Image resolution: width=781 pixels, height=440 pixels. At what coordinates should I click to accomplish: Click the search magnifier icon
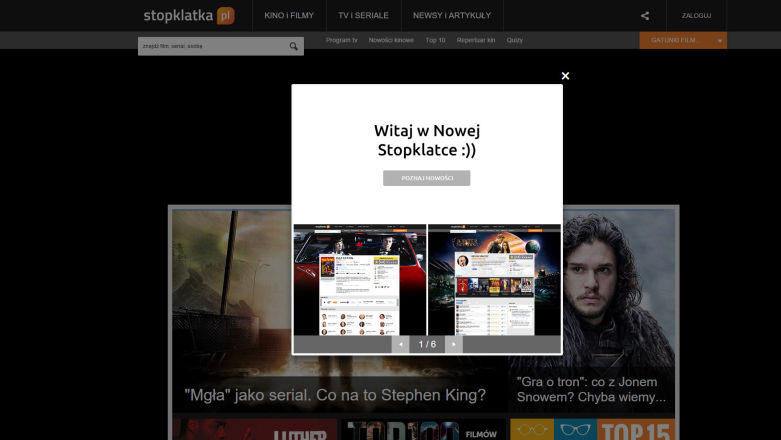294,46
